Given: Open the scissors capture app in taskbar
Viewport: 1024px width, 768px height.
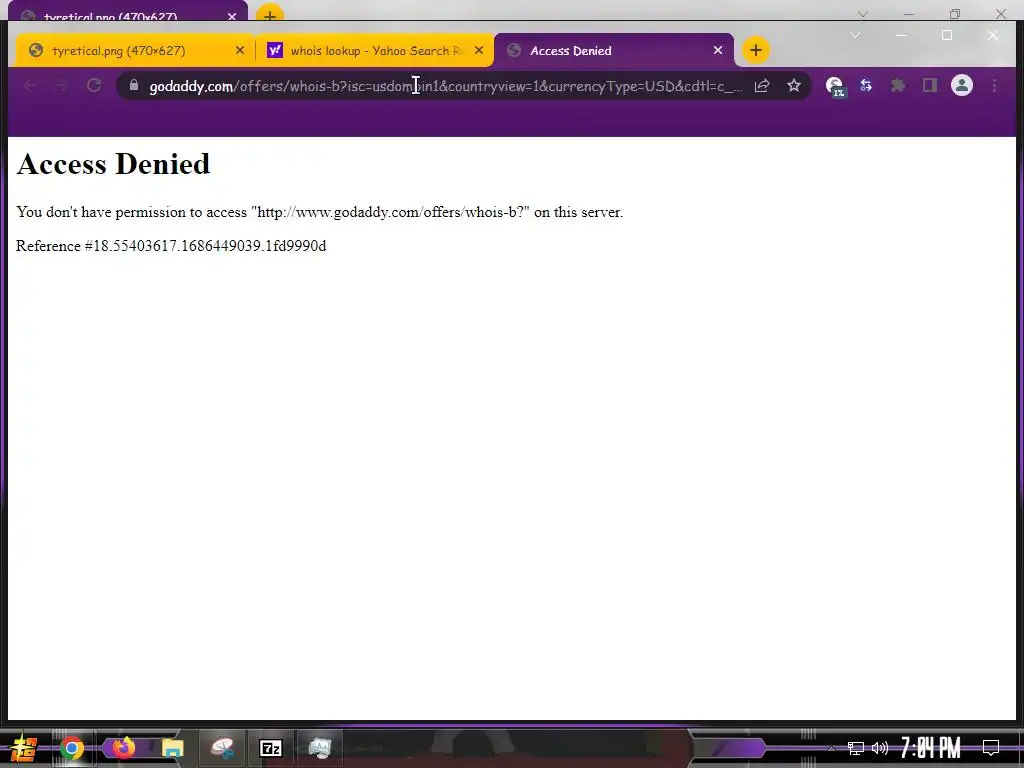Looking at the screenshot, I should click(222, 748).
